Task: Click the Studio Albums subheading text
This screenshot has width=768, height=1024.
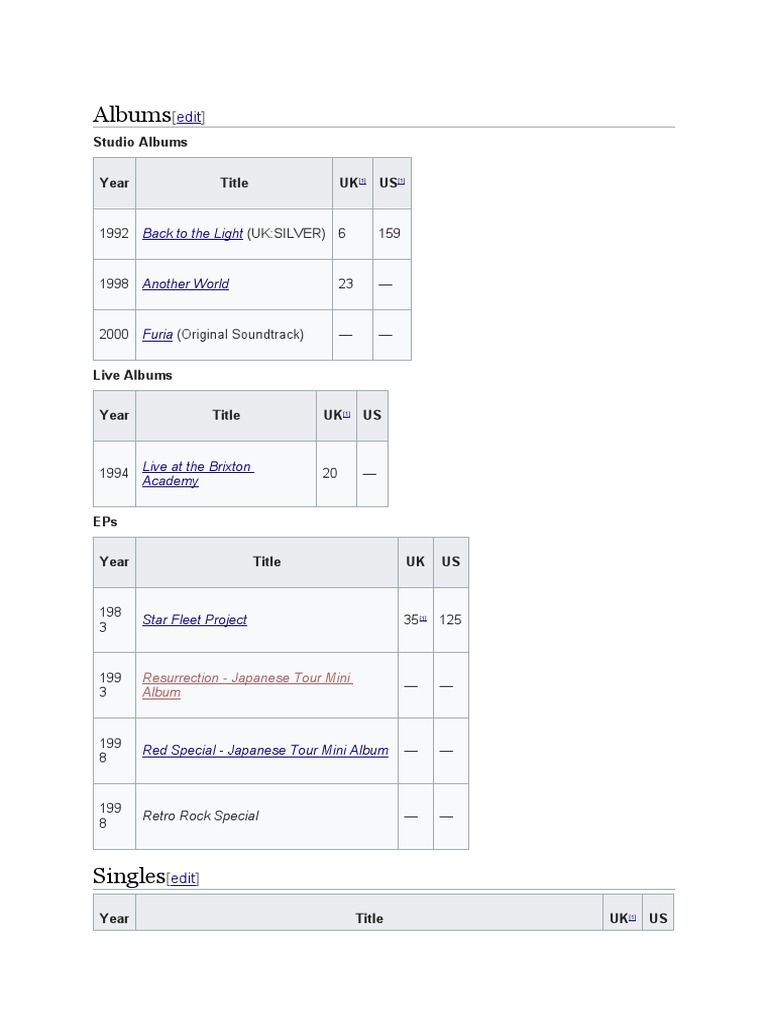Action: 140,142
